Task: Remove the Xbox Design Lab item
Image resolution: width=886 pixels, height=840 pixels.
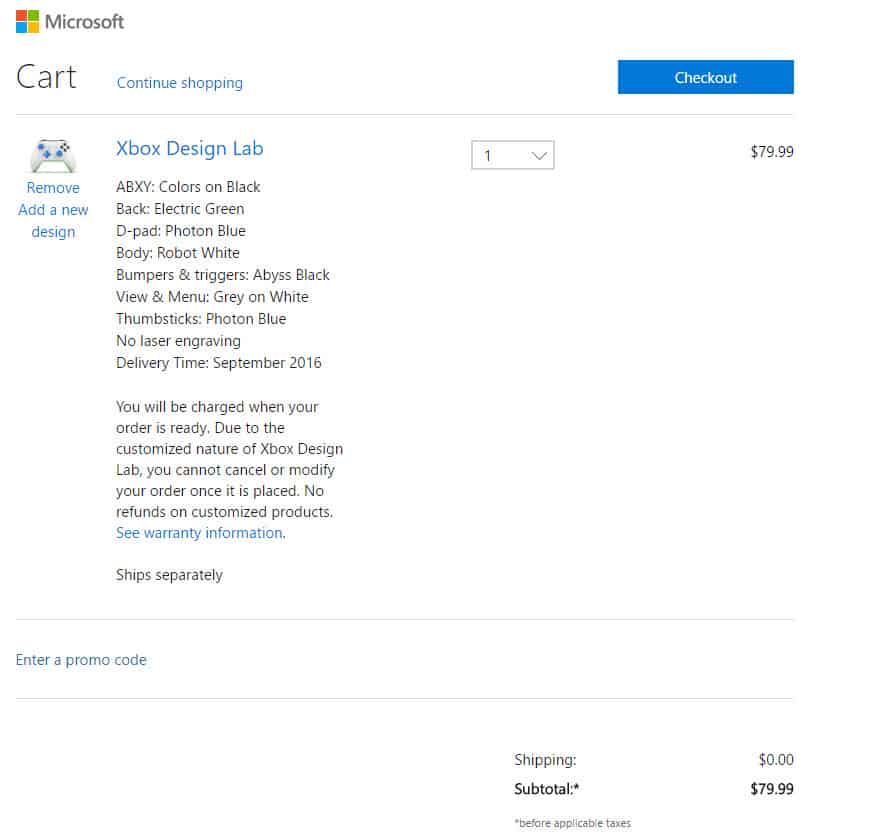Action: pyautogui.click(x=53, y=188)
